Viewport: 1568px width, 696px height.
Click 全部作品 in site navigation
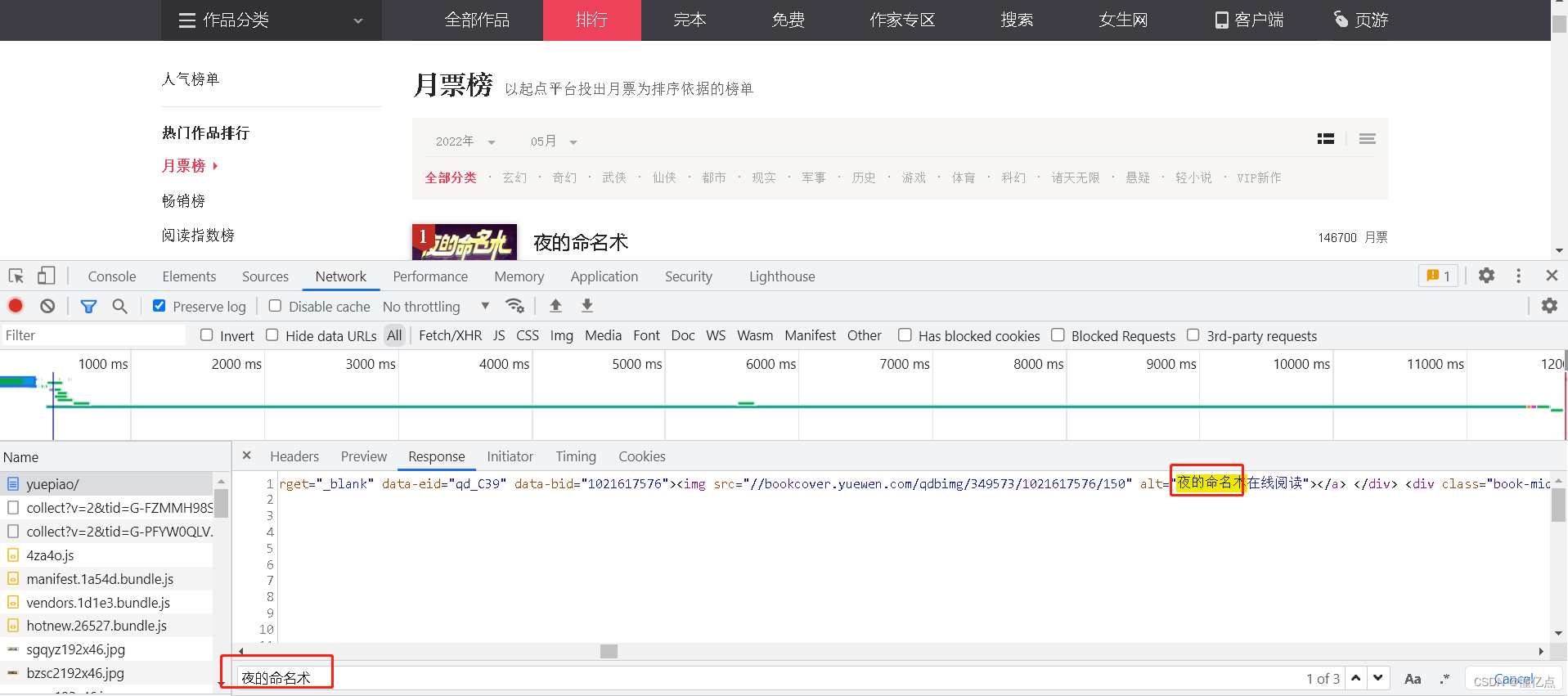coord(477,20)
